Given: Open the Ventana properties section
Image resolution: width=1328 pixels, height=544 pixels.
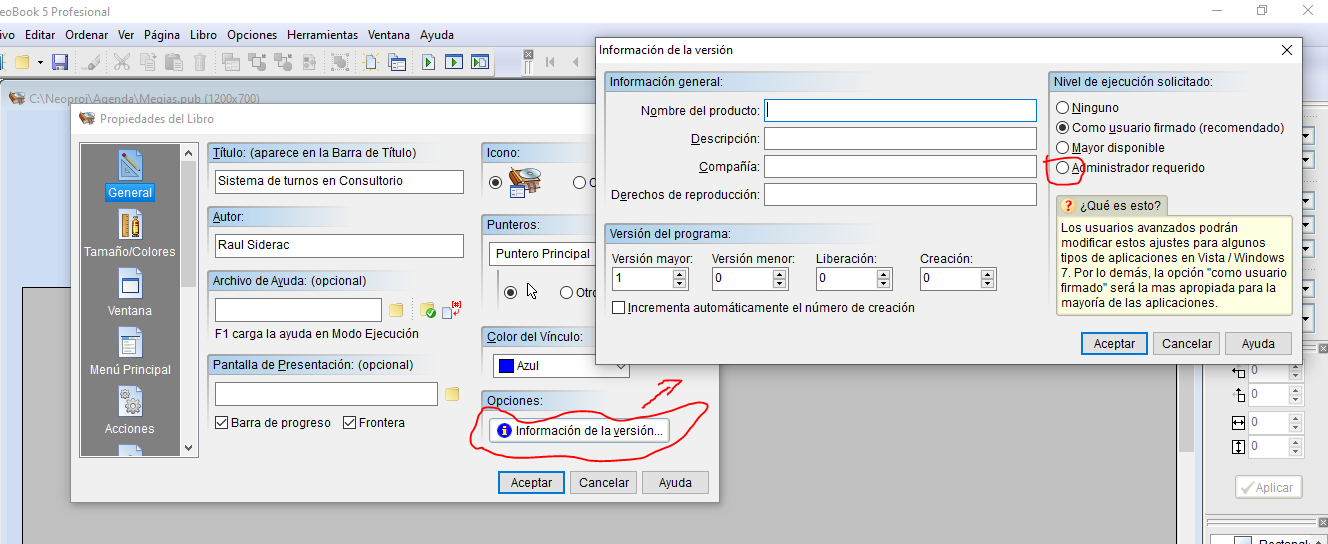Looking at the screenshot, I should (x=130, y=283).
